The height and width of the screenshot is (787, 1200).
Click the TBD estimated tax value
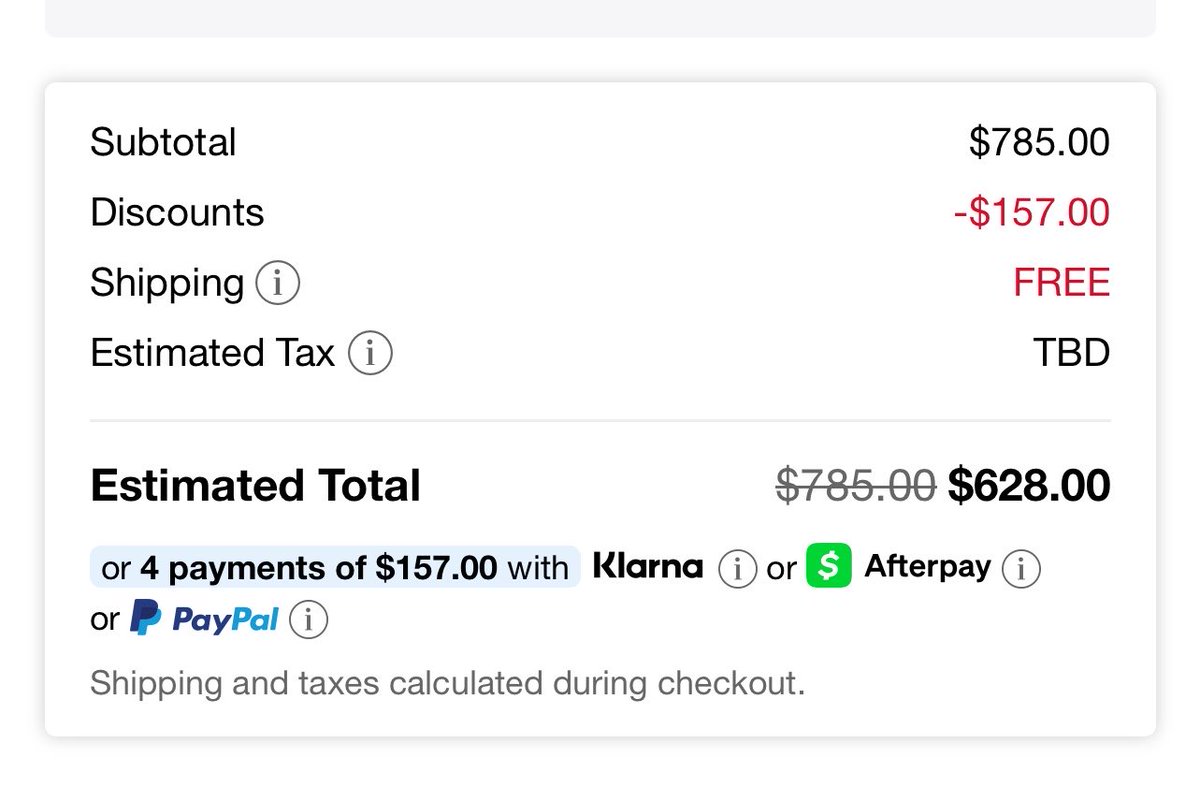pyautogui.click(x=1071, y=353)
